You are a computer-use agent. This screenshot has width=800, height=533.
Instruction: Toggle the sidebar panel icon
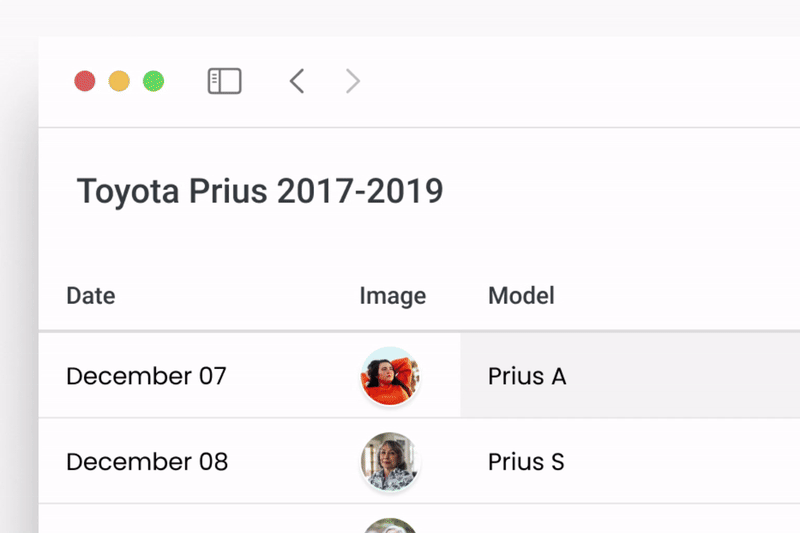tap(224, 81)
